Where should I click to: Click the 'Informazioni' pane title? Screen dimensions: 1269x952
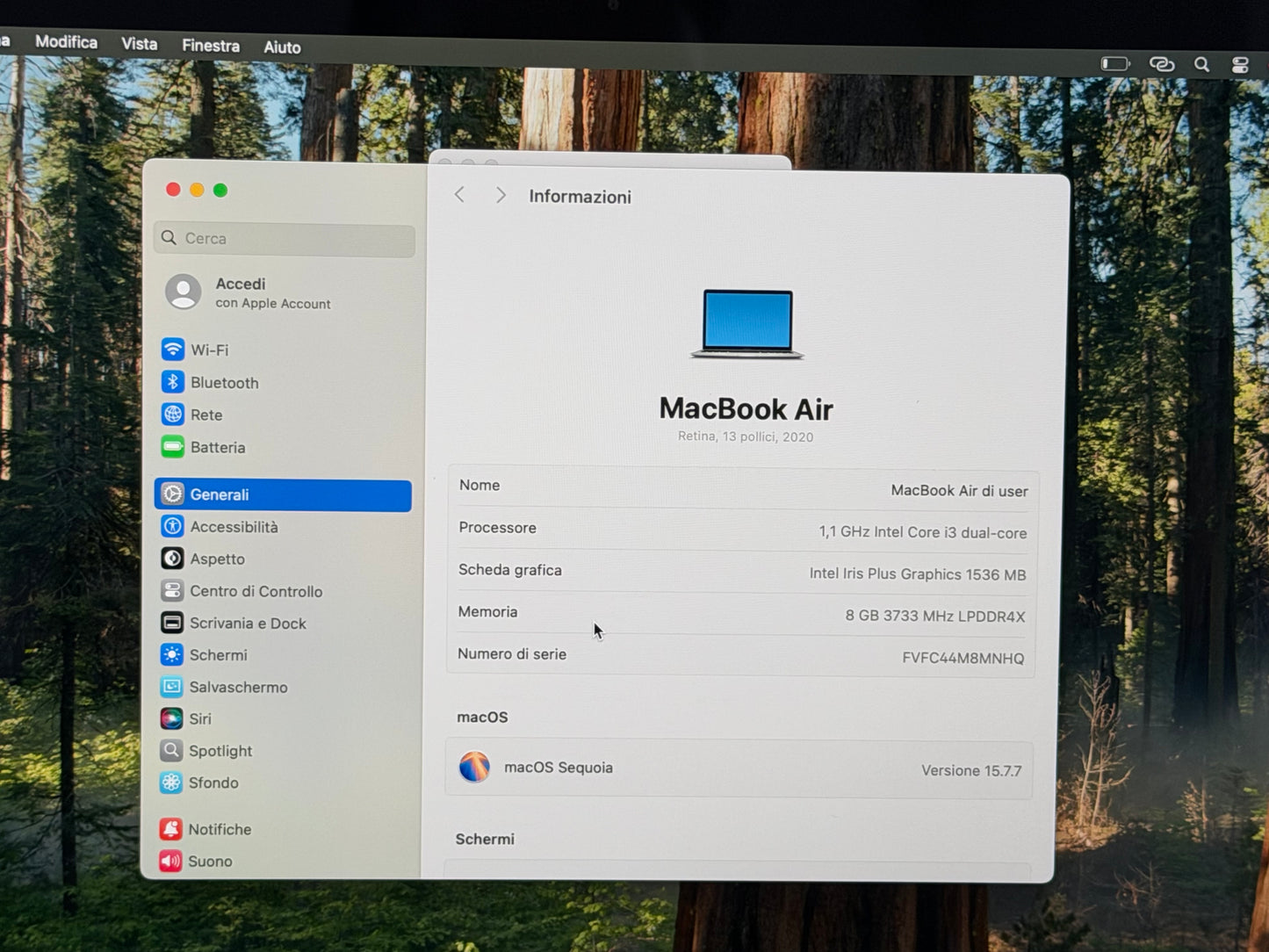580,197
